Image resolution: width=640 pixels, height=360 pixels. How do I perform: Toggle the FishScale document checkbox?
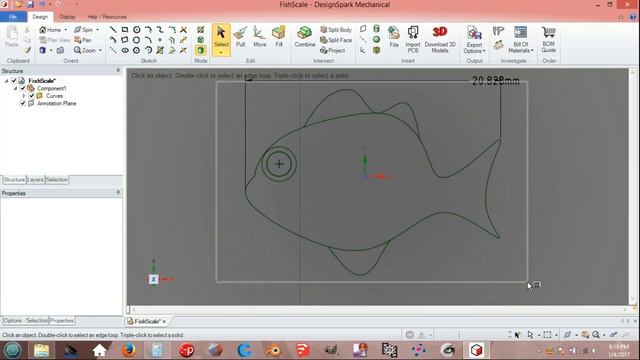click(x=14, y=81)
